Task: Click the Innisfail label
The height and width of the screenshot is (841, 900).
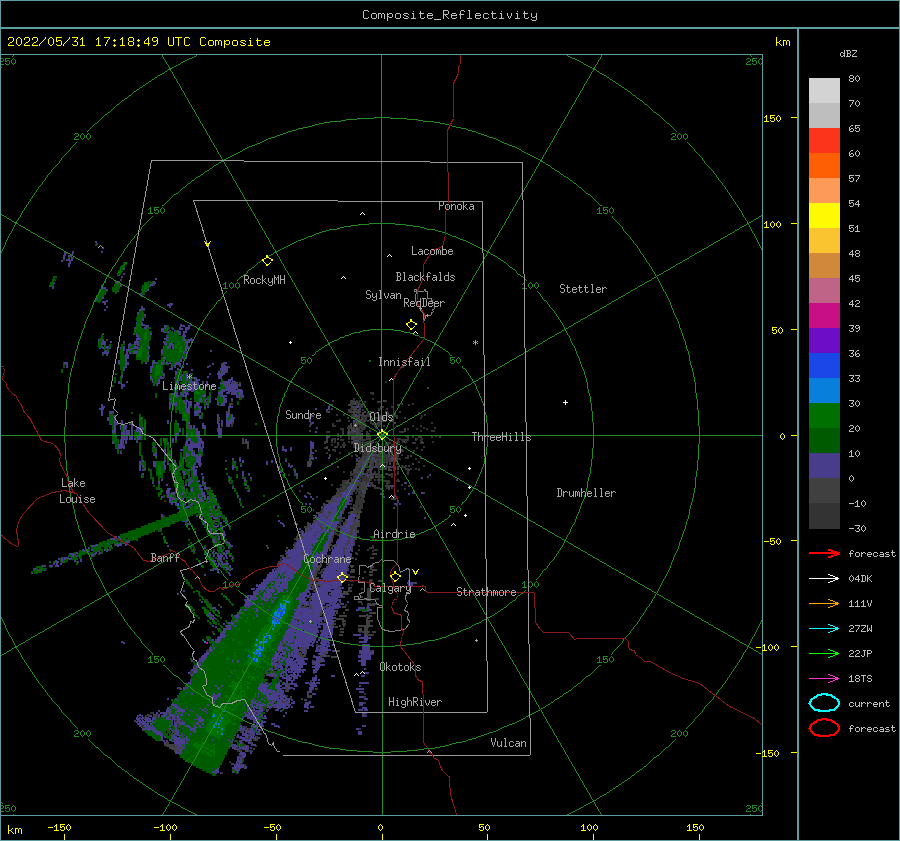Action: [404, 362]
